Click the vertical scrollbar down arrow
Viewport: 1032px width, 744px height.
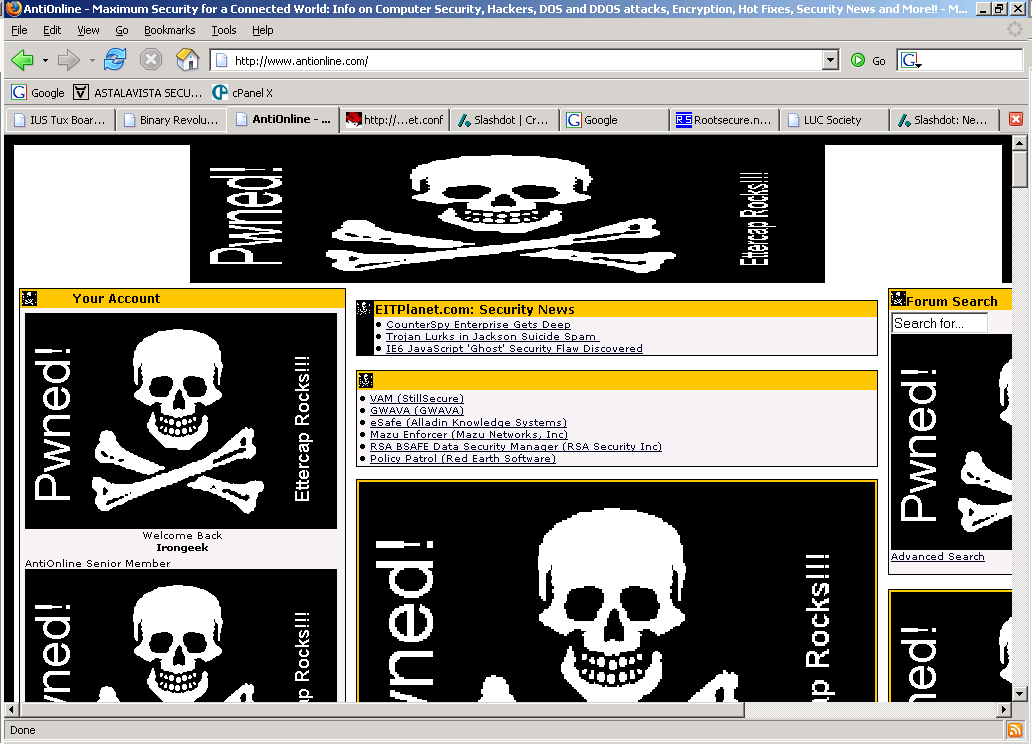(x=1019, y=693)
